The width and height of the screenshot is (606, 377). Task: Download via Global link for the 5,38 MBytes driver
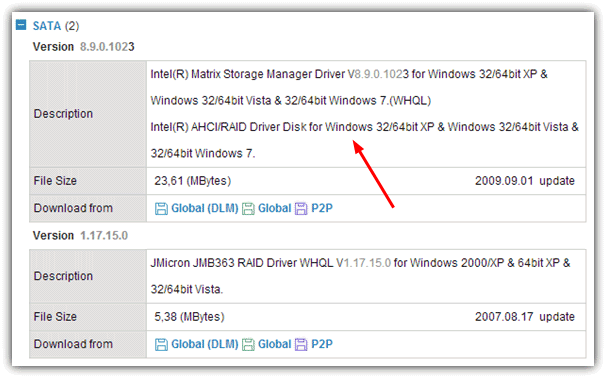click(274, 344)
